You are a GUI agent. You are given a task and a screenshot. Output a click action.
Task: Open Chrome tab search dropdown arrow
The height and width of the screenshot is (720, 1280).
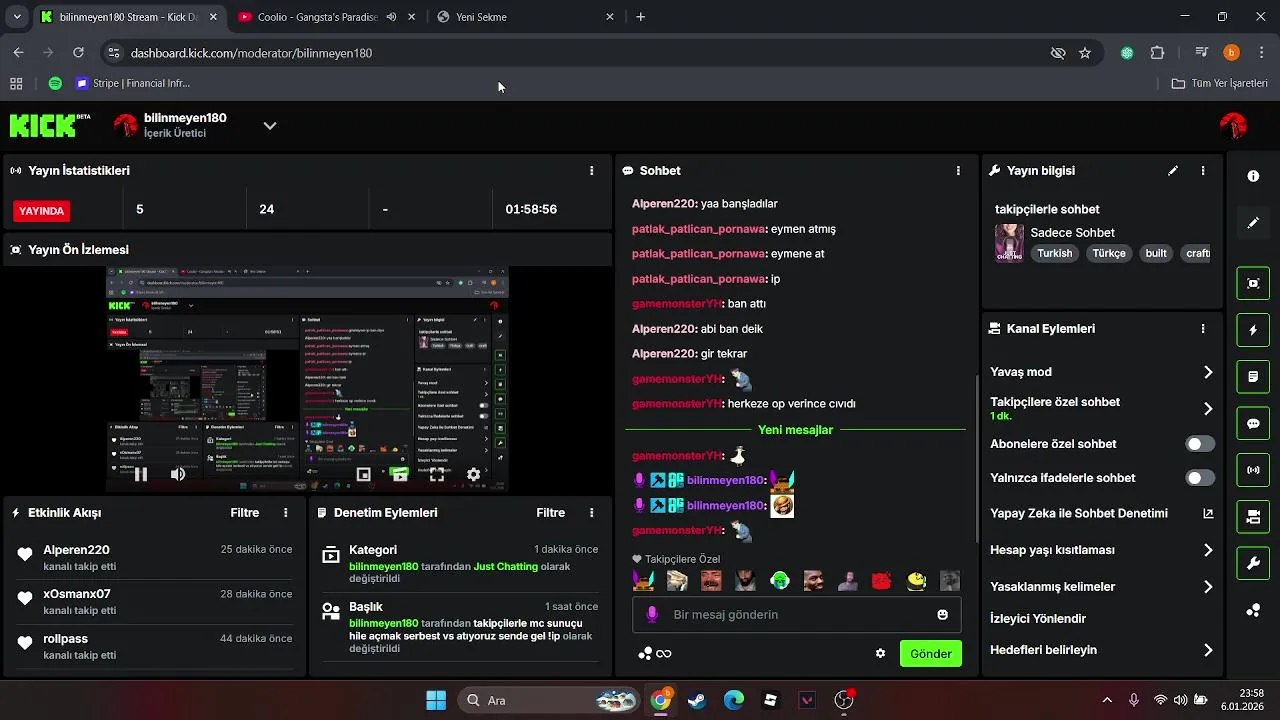[x=17, y=17]
